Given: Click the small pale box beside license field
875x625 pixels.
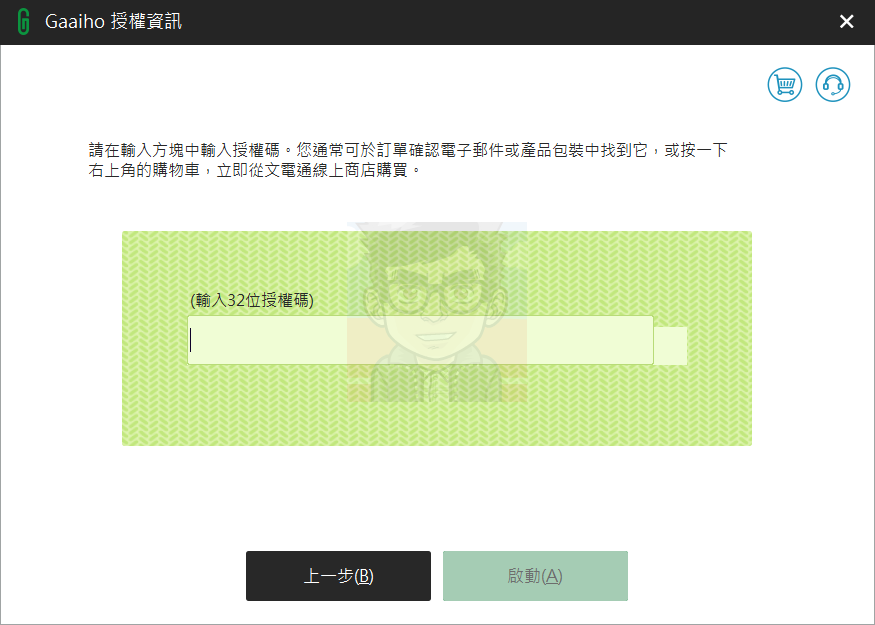Looking at the screenshot, I should (x=670, y=346).
